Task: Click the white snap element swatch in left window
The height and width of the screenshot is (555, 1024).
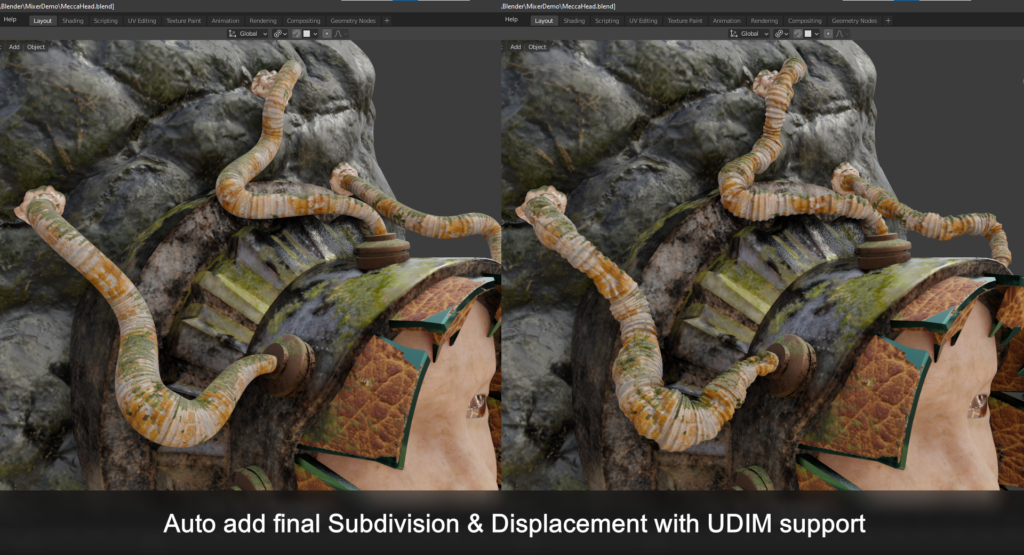Action: 306,34
